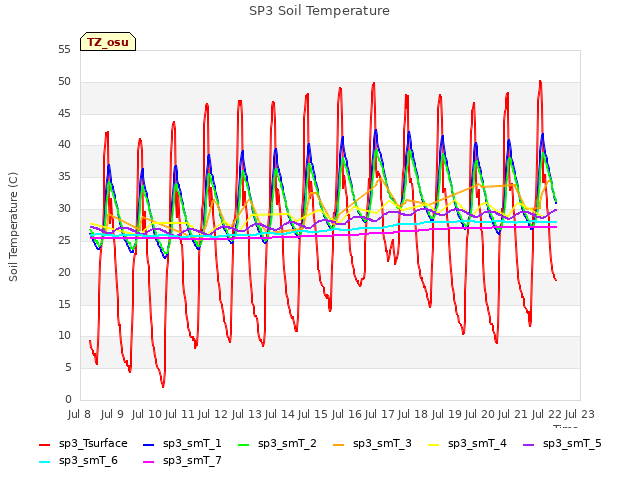Toggle sp3_smT_2 legend entry
Screen dimensions: 640x480
[x=278, y=444]
